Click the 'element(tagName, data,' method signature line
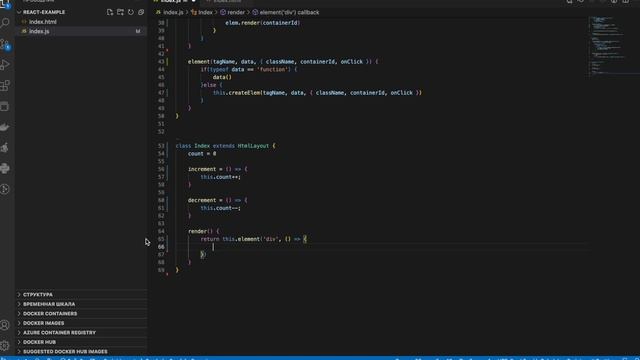This screenshot has width=640, height=360. pos(283,62)
